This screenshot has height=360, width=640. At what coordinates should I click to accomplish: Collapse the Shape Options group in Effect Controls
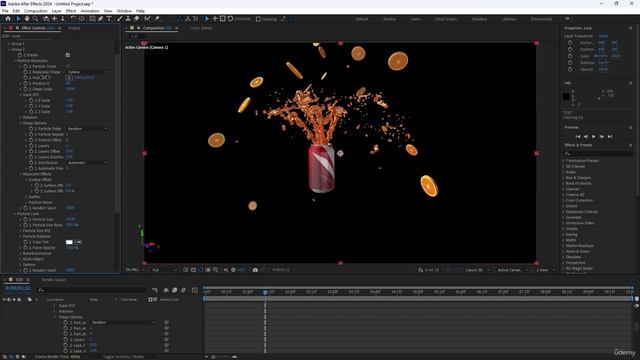(x=21, y=123)
